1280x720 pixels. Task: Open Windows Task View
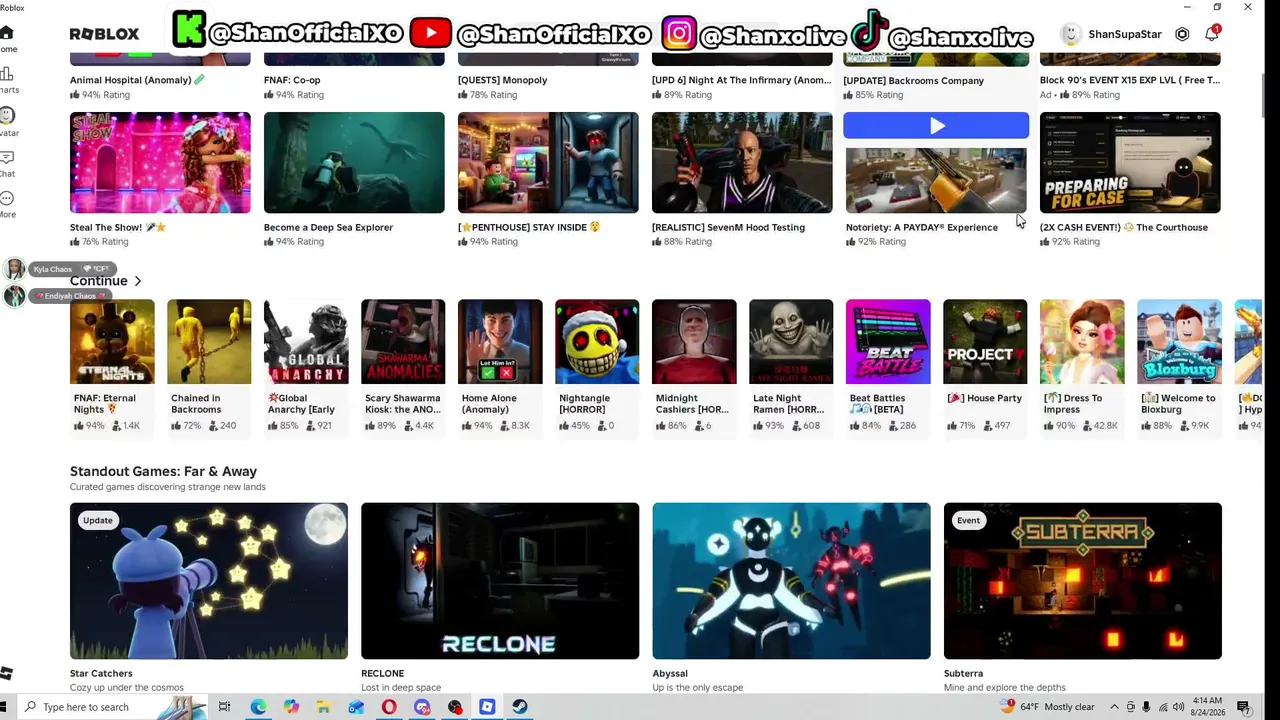coord(224,707)
